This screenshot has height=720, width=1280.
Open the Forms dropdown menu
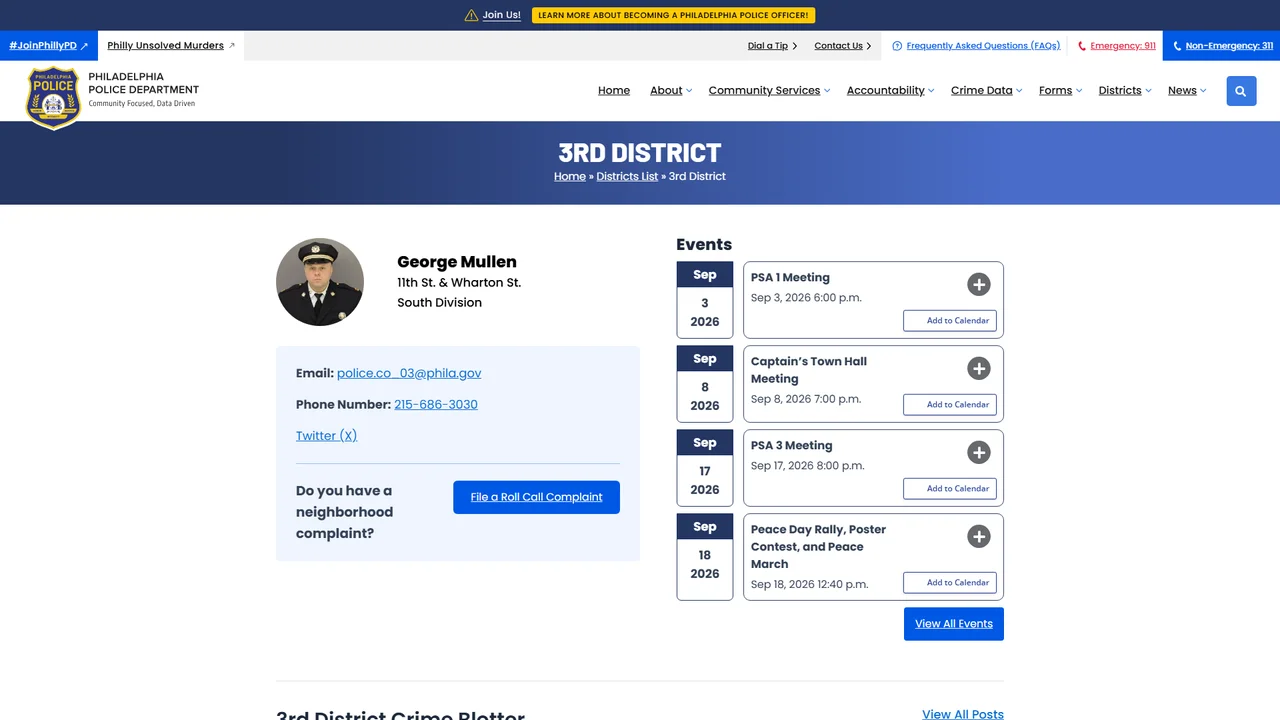[1060, 90]
